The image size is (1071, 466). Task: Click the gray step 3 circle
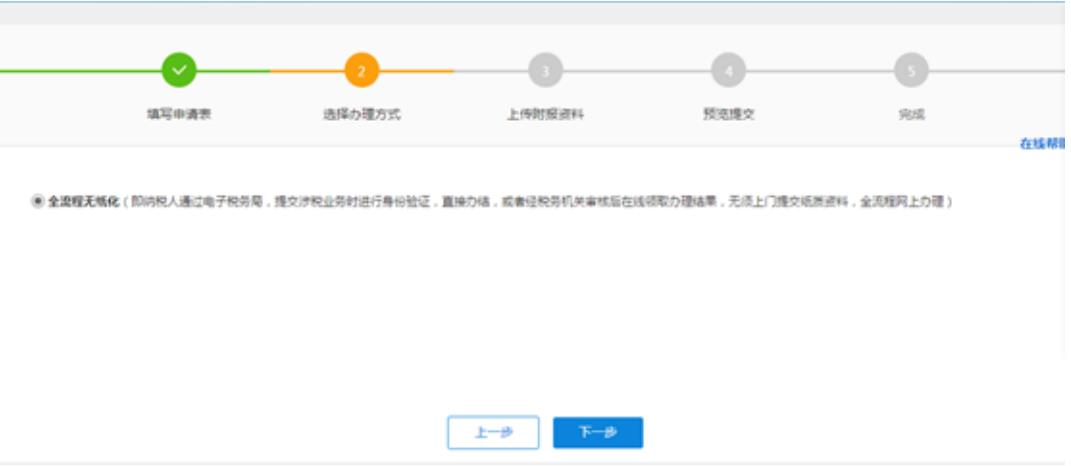click(545, 71)
